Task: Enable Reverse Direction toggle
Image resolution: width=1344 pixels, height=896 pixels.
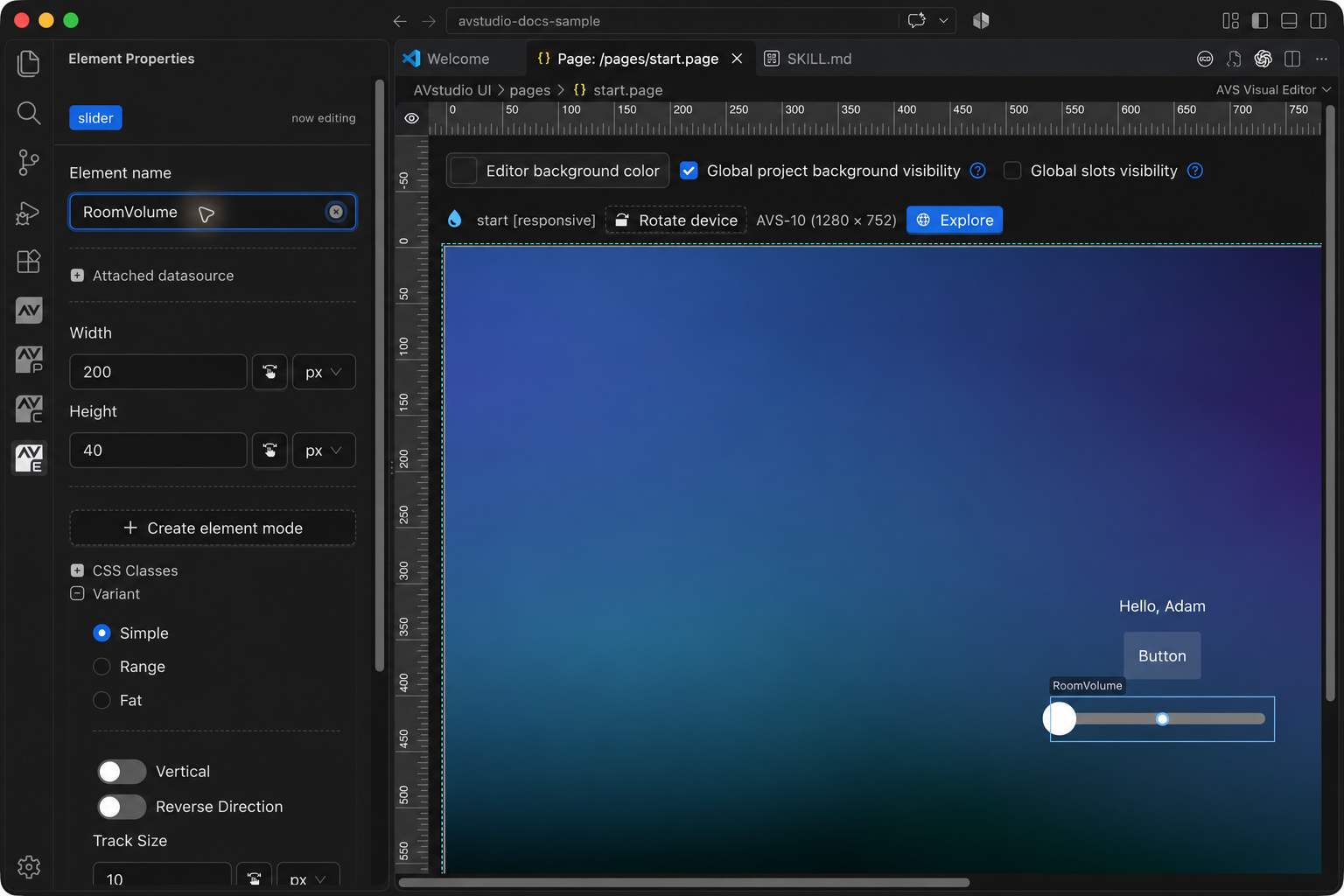Action: (122, 807)
